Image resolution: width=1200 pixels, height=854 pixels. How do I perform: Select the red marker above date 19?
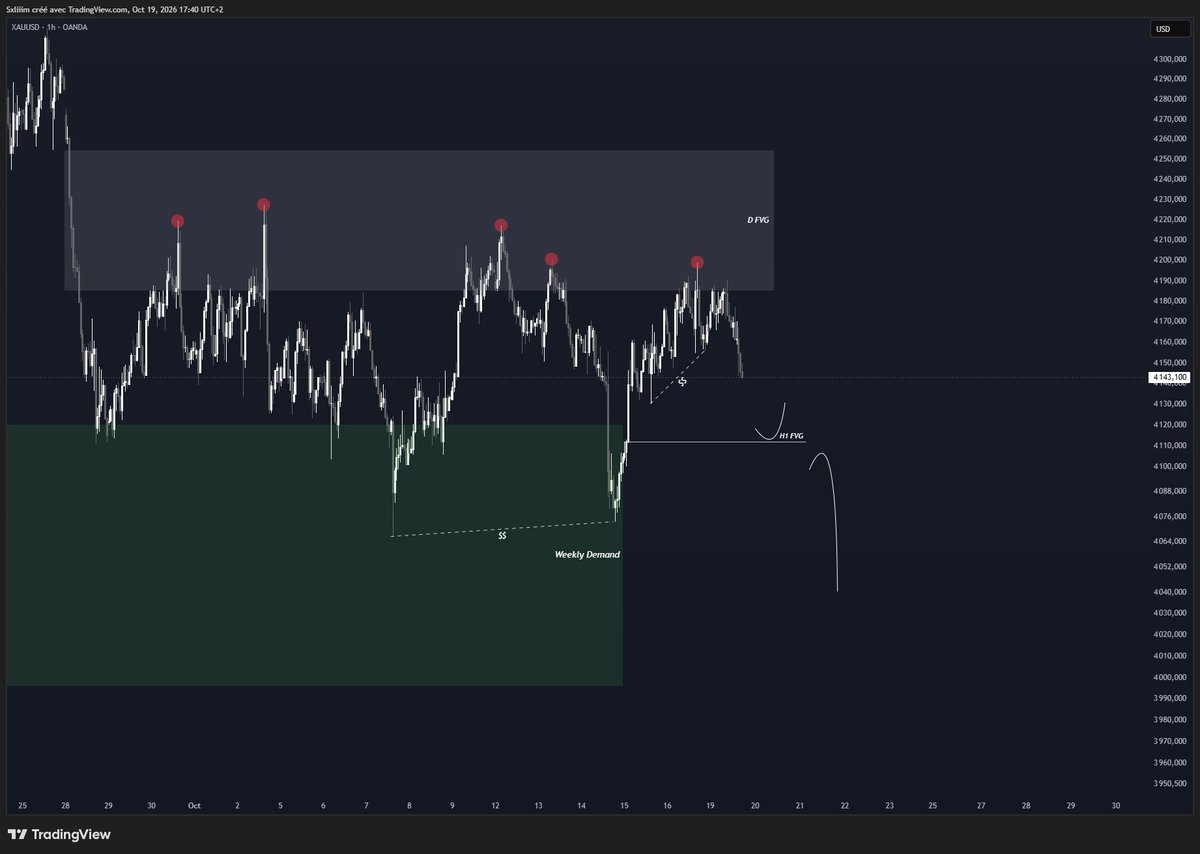click(697, 262)
